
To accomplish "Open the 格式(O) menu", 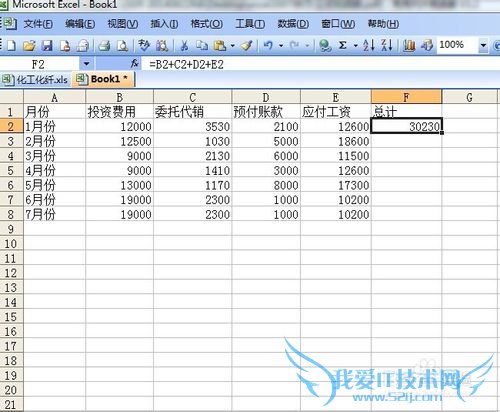I will [x=207, y=24].
